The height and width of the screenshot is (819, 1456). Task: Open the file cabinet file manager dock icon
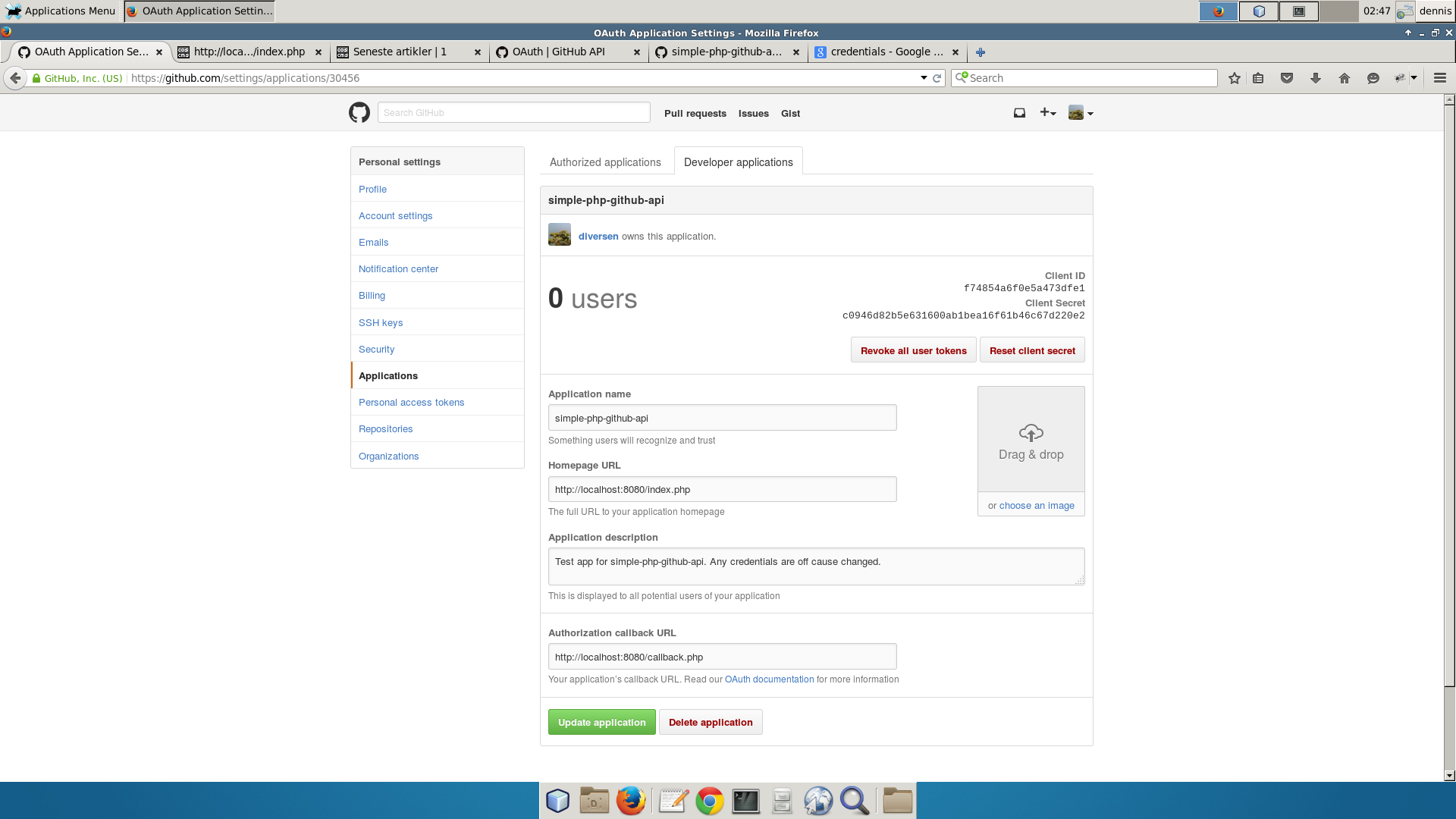(x=782, y=801)
